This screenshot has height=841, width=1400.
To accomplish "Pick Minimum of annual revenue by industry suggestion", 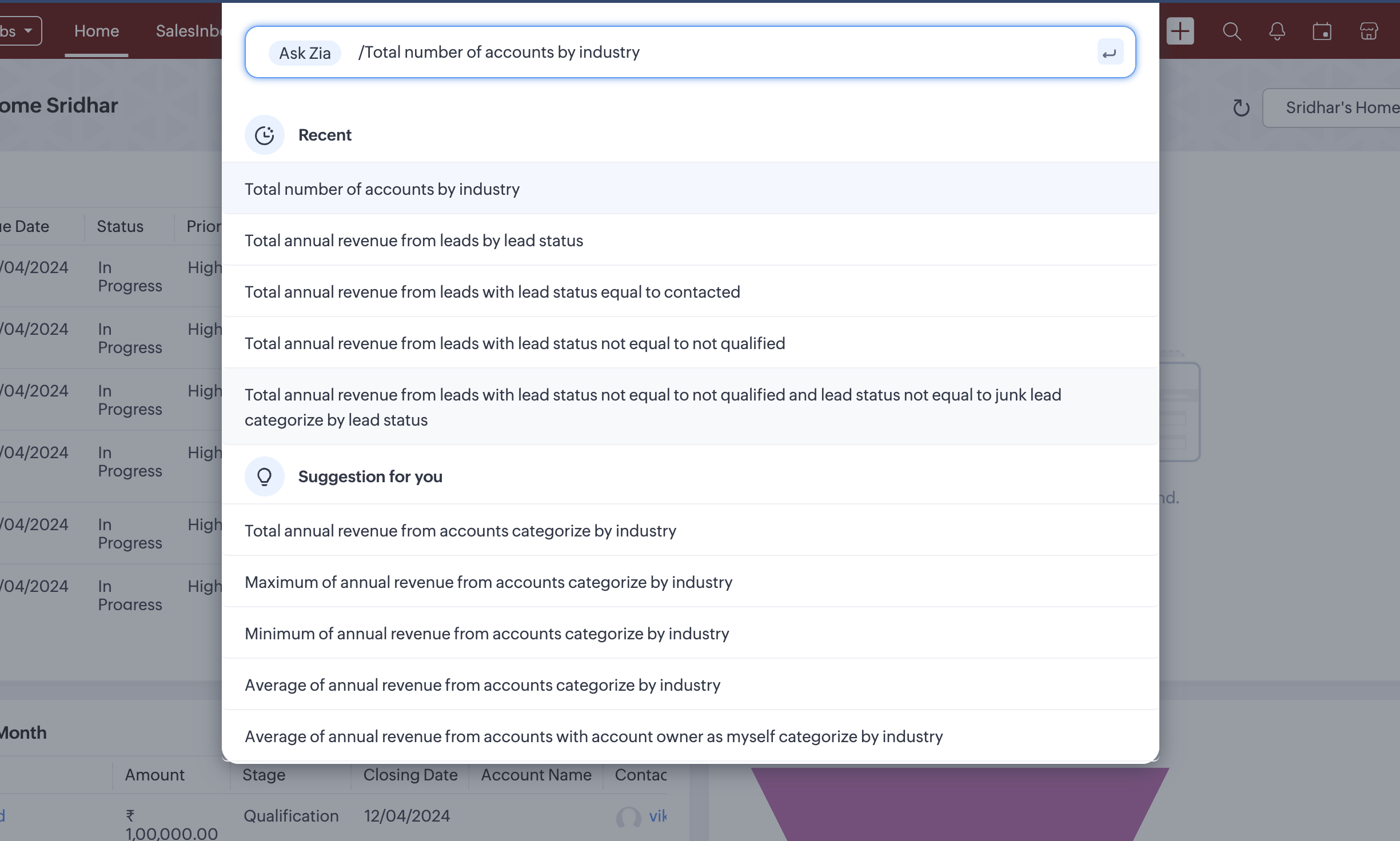I will point(486,634).
